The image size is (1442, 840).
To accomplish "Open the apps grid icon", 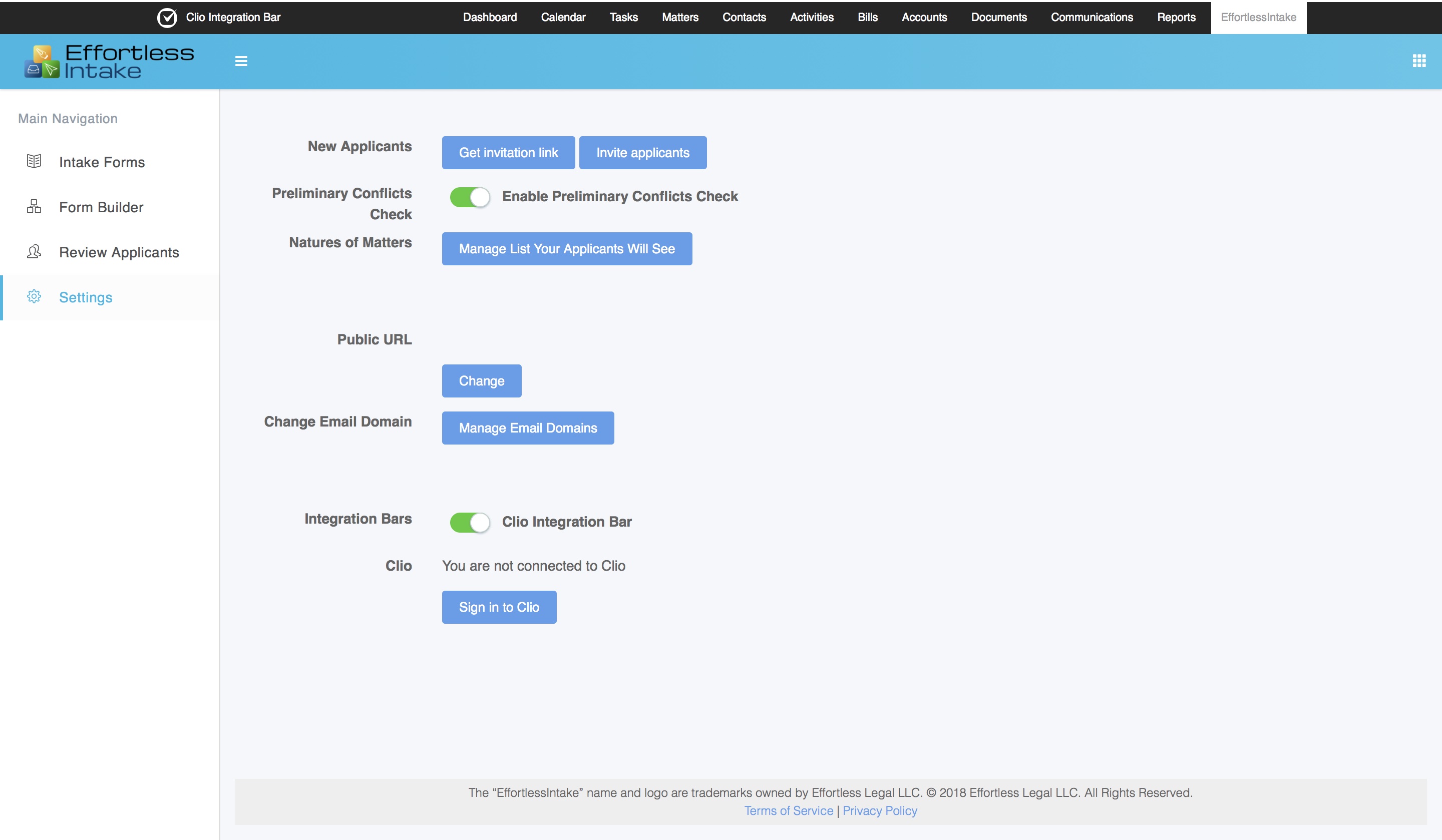I will [1418, 61].
